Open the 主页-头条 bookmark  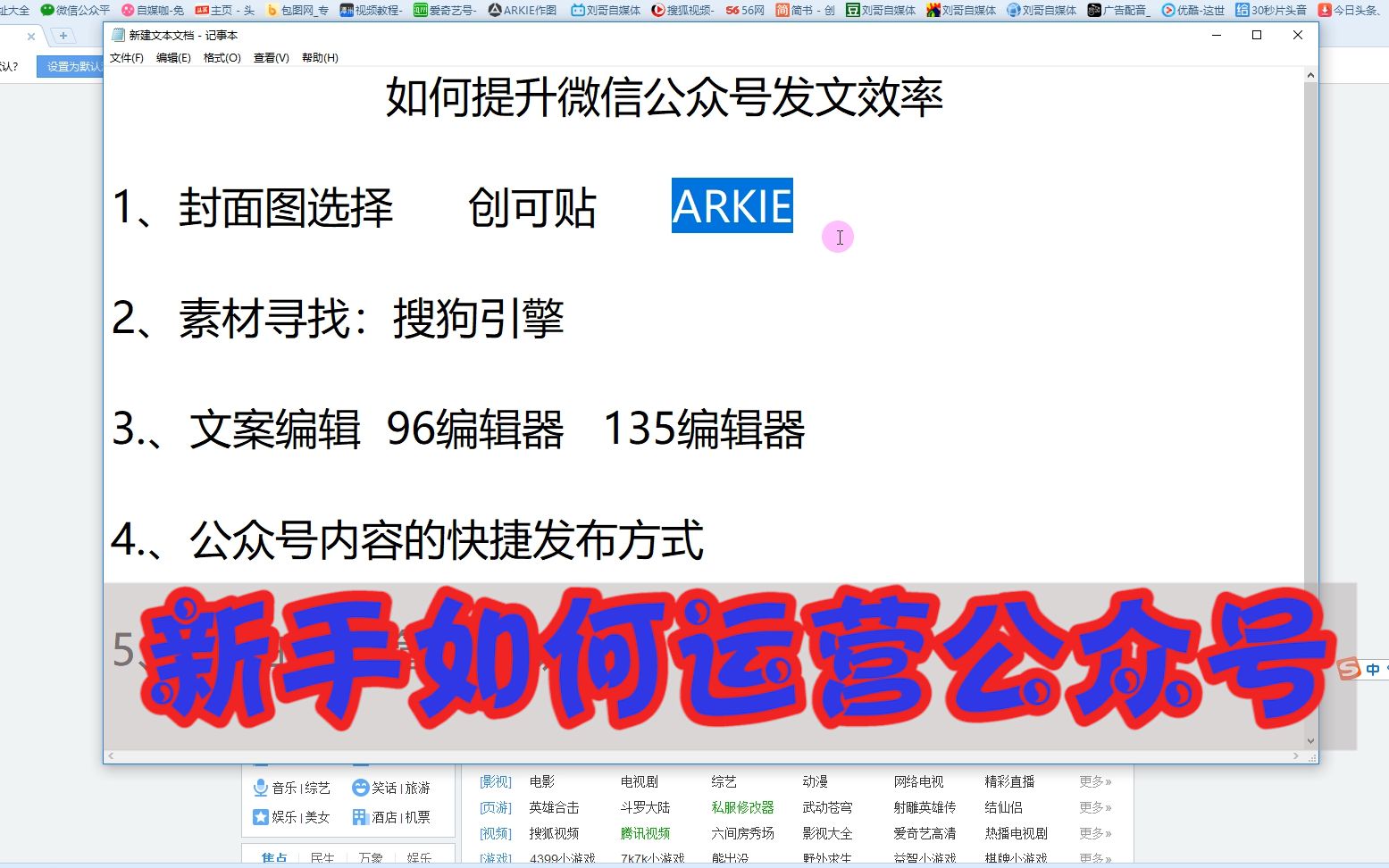pos(225,10)
